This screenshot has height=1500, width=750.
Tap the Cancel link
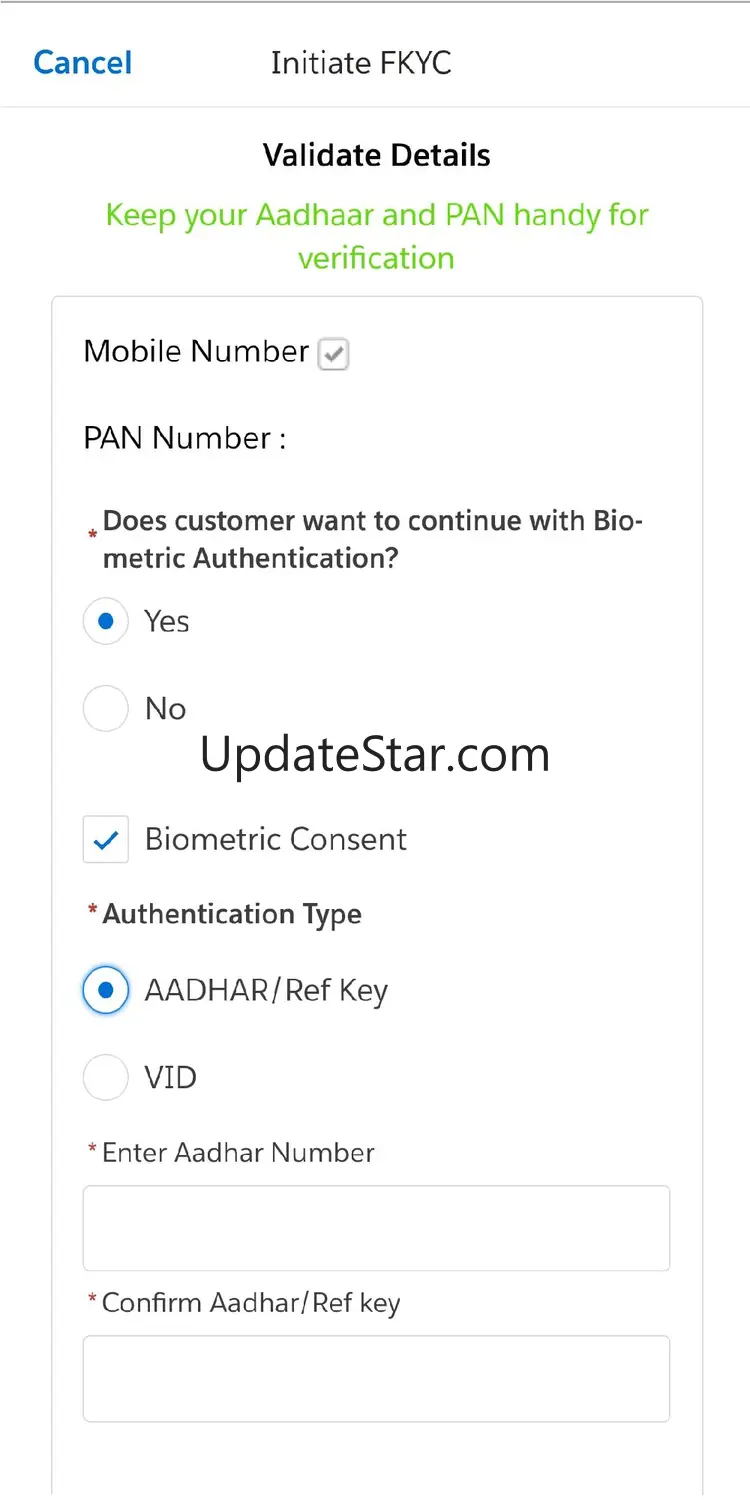[x=82, y=63]
